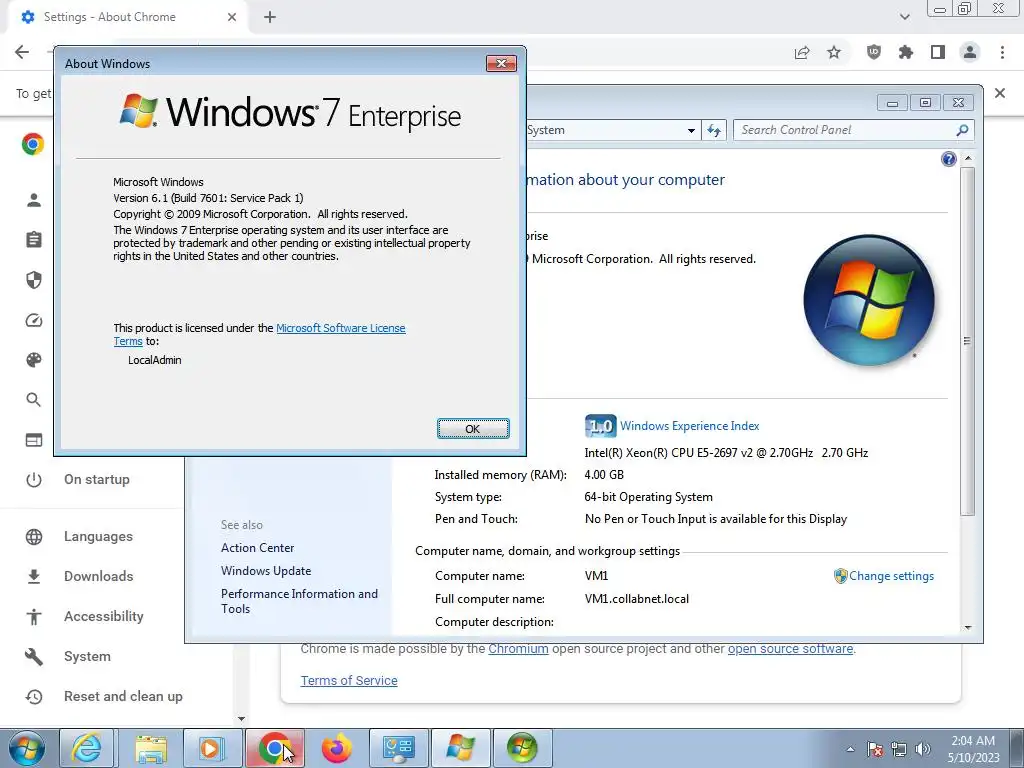The width and height of the screenshot is (1024, 768).
Task: Open the Microsoft Software License Terms link
Action: (259, 334)
